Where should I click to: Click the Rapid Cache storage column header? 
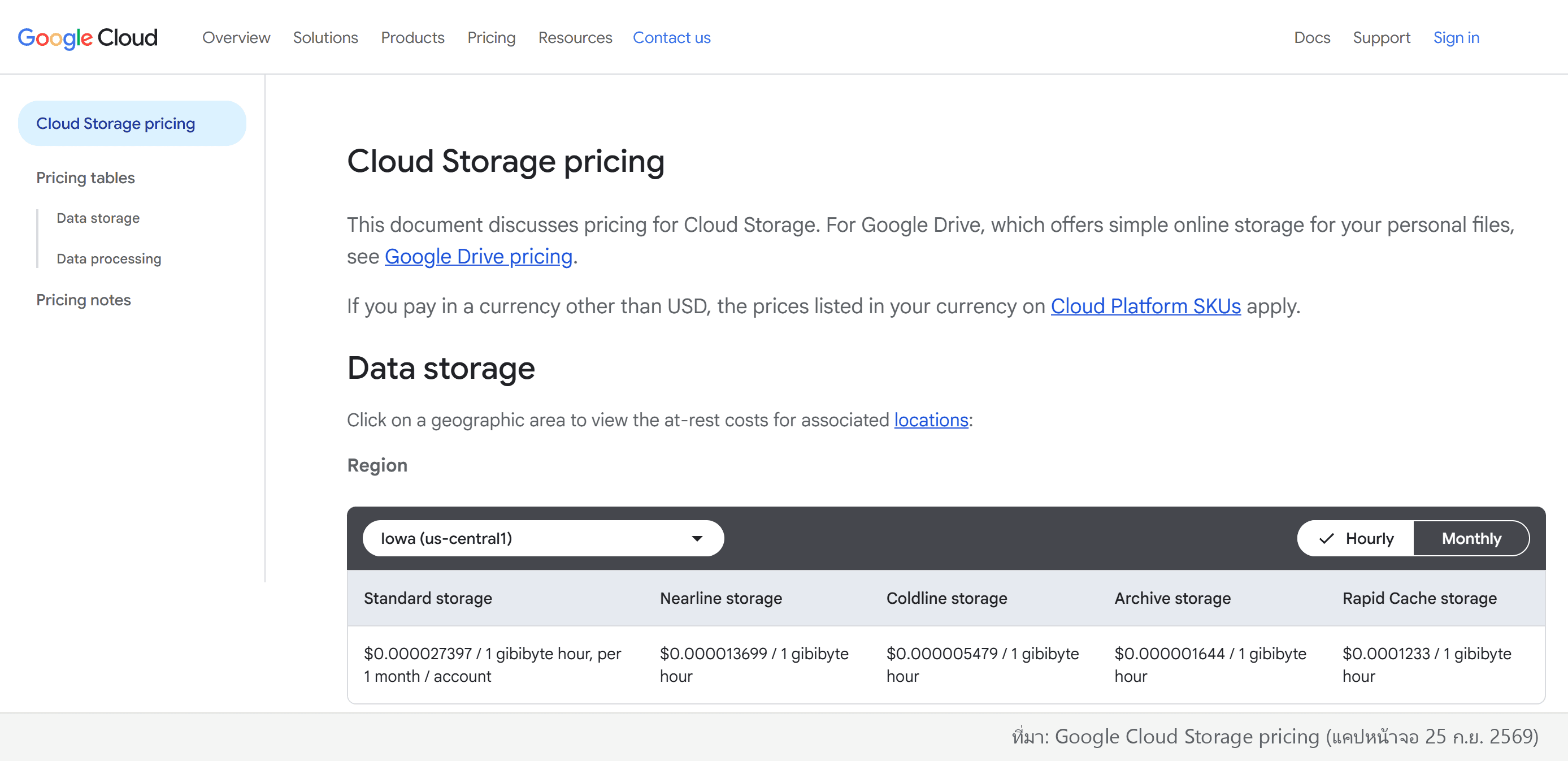click(x=1419, y=598)
